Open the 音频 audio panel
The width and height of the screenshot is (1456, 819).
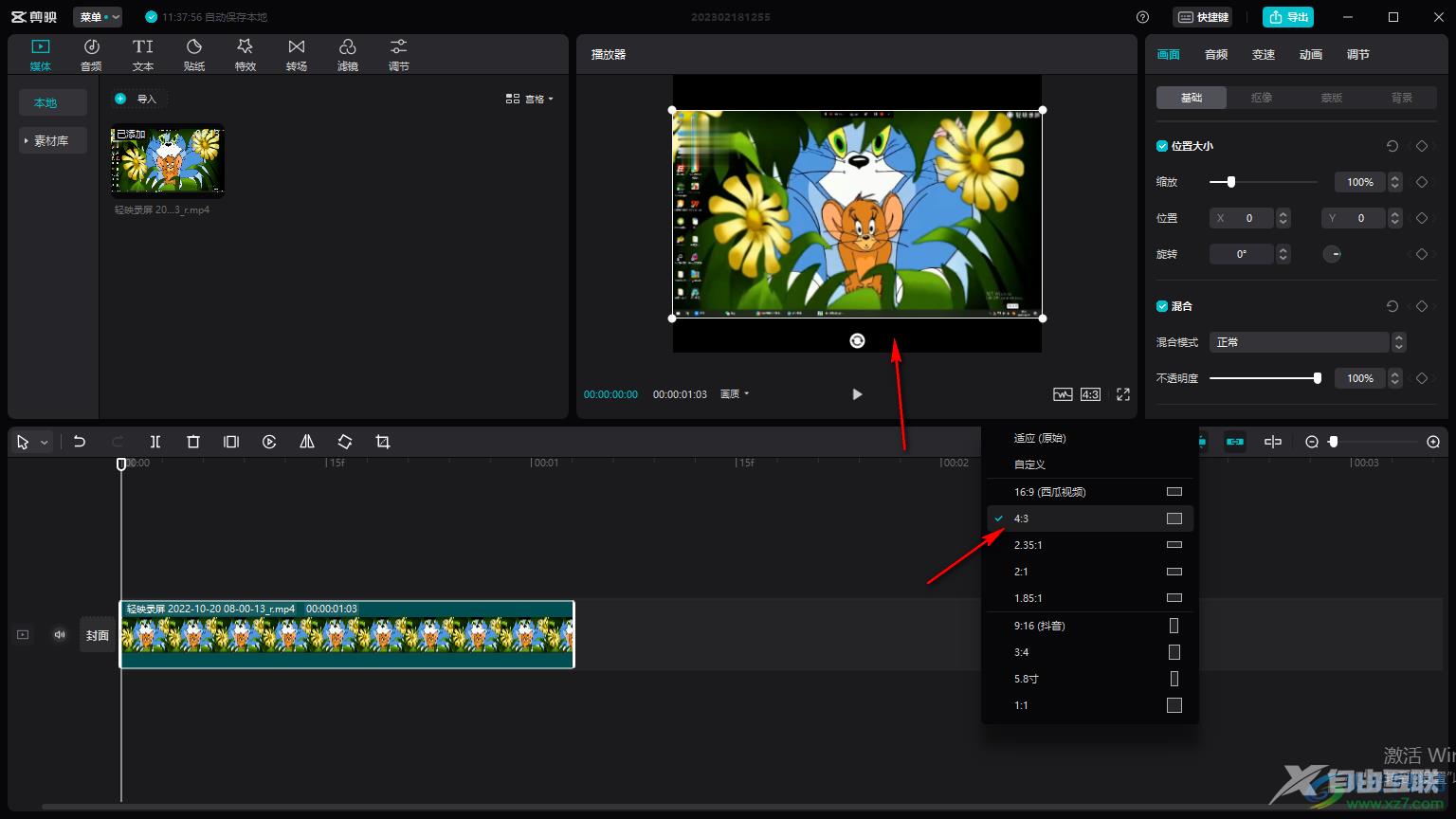(91, 55)
